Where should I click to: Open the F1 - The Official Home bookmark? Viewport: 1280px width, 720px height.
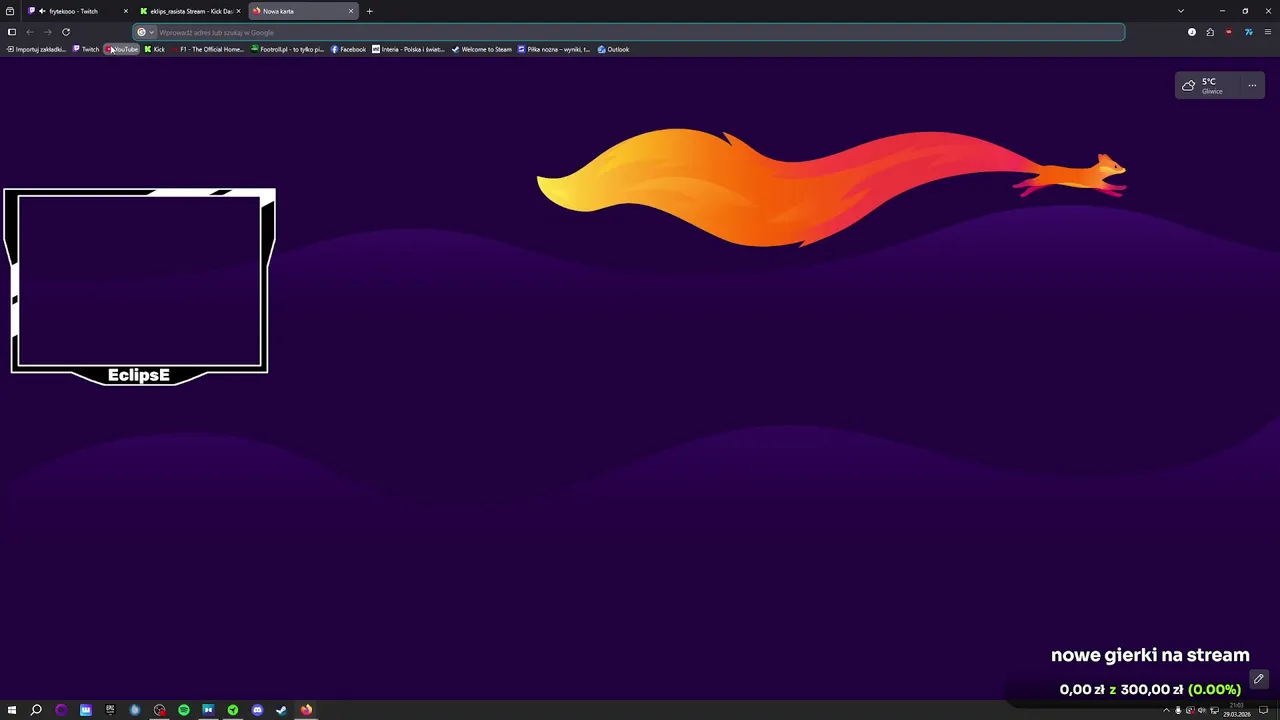pyautogui.click(x=208, y=49)
